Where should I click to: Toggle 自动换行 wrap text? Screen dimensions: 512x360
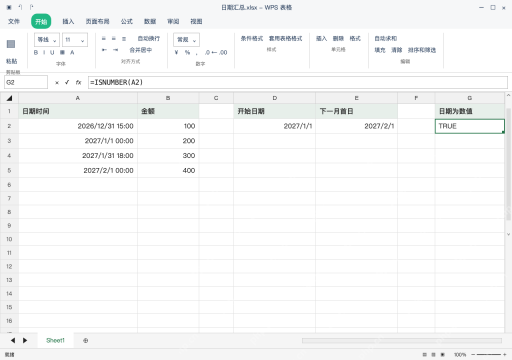click(149, 39)
